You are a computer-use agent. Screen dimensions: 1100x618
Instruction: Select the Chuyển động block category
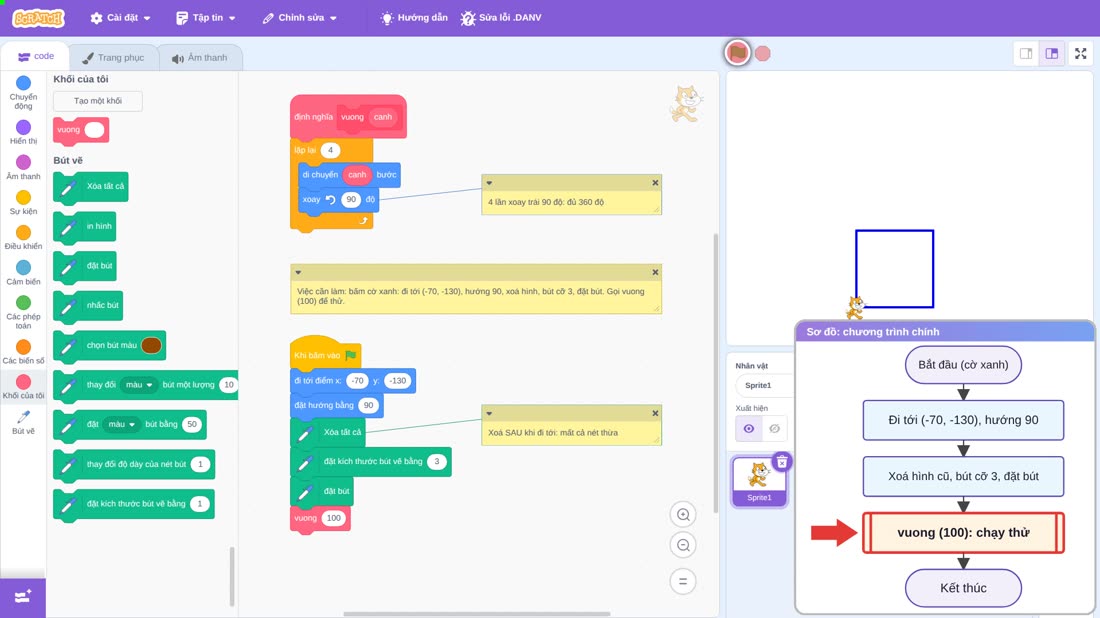pyautogui.click(x=23, y=93)
